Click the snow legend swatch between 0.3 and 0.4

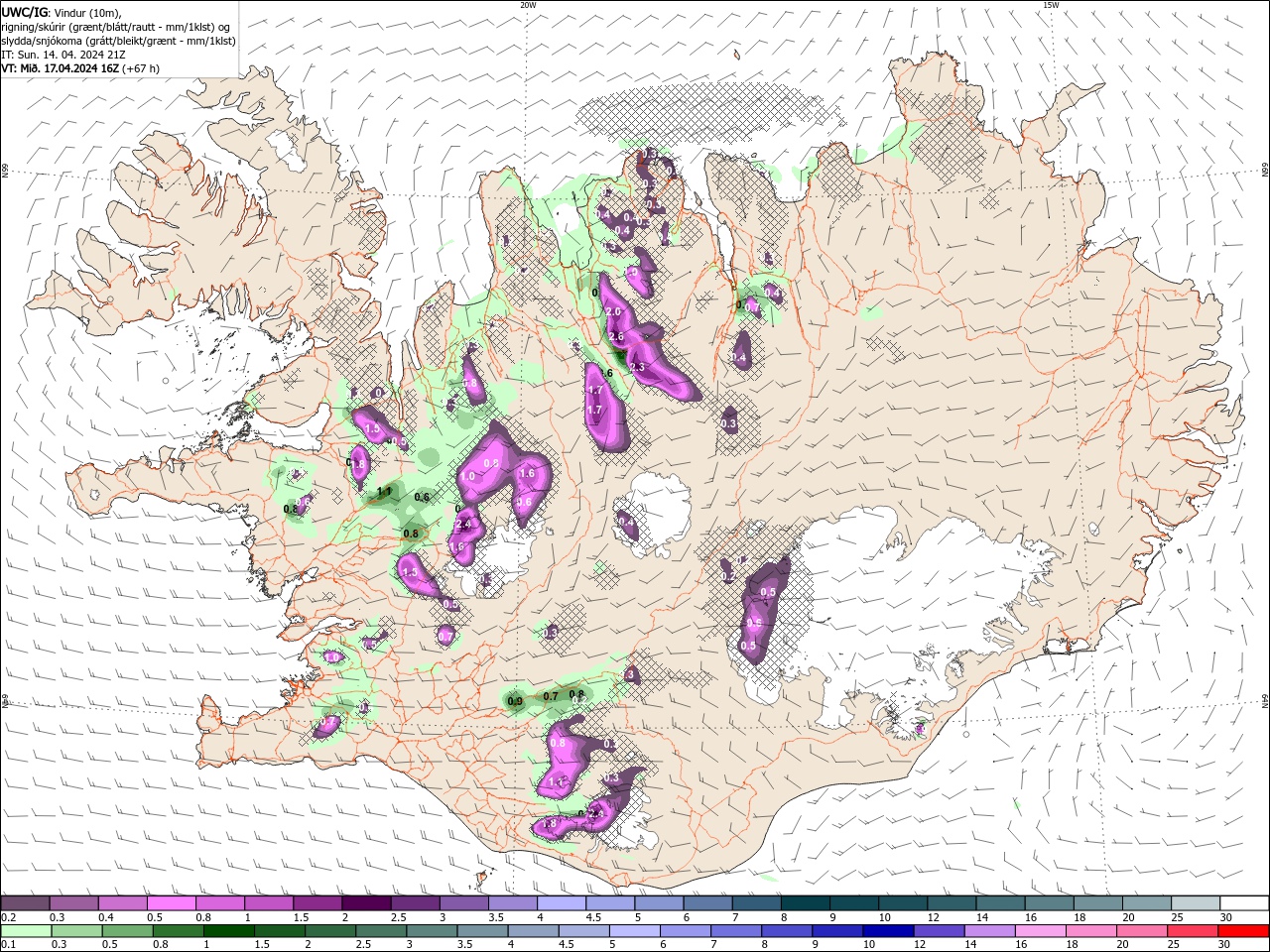[73, 902]
